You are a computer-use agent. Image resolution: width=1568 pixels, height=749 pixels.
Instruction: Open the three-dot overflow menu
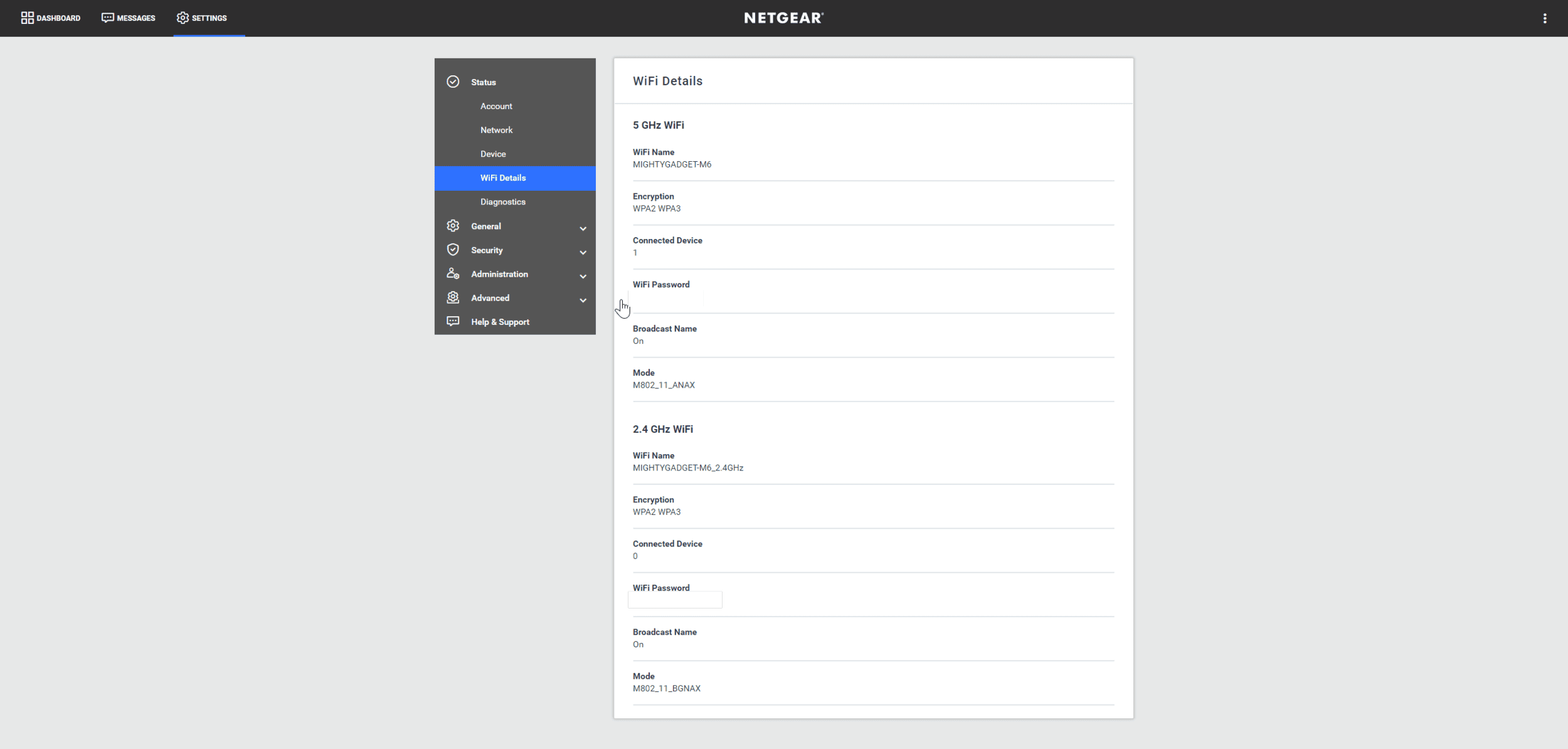point(1545,18)
